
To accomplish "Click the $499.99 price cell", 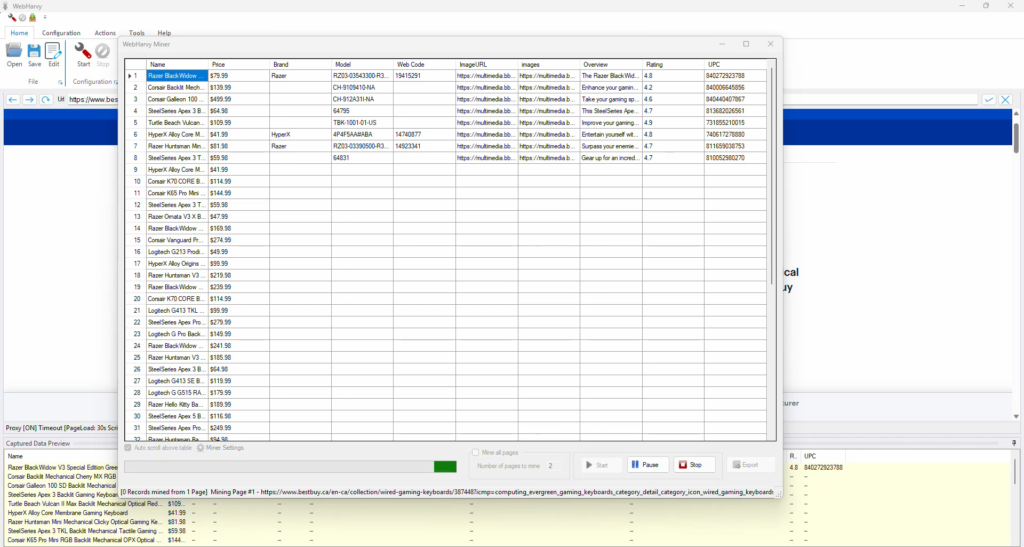I will click(239, 99).
